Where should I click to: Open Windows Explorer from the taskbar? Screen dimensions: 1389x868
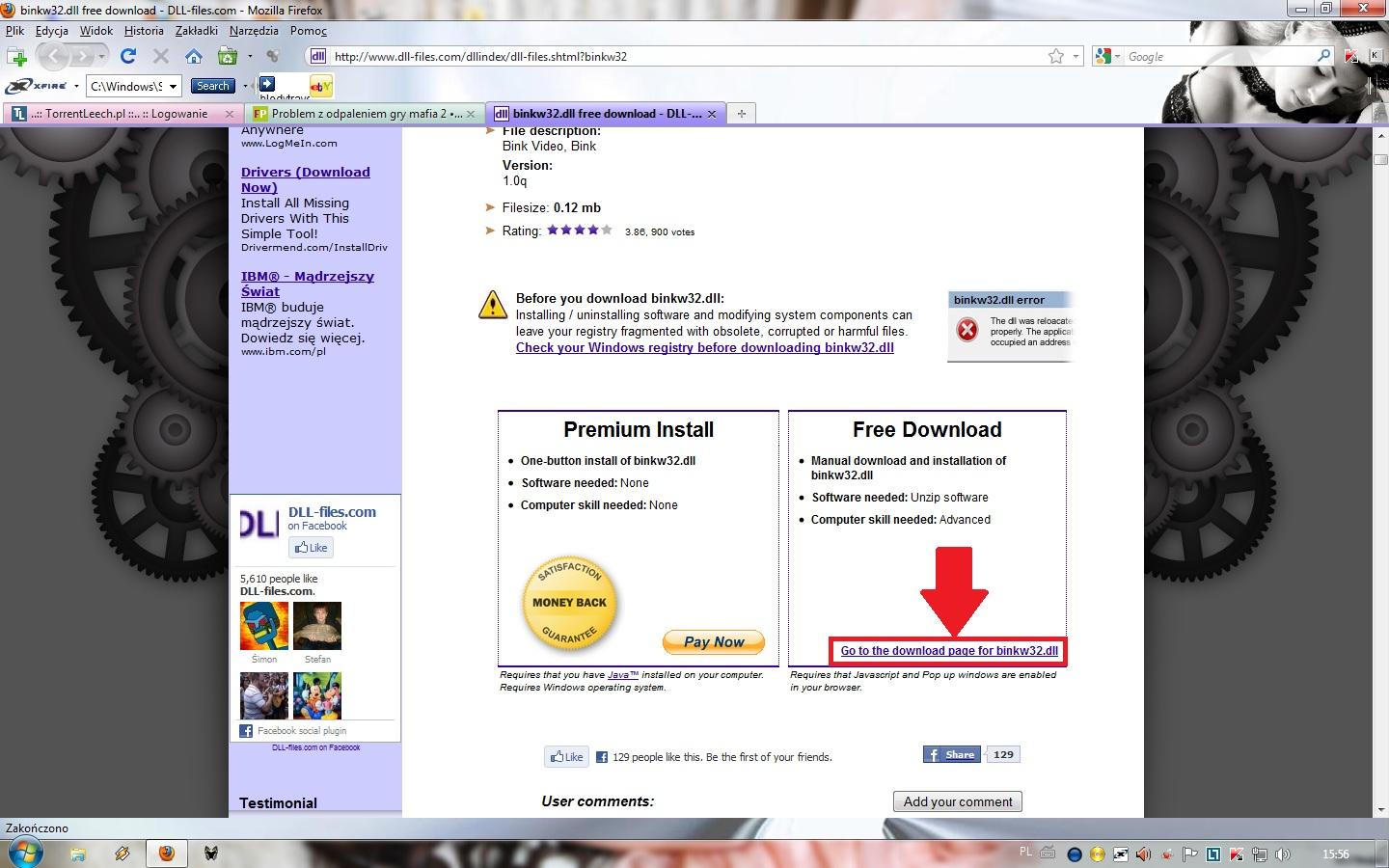coord(77,854)
